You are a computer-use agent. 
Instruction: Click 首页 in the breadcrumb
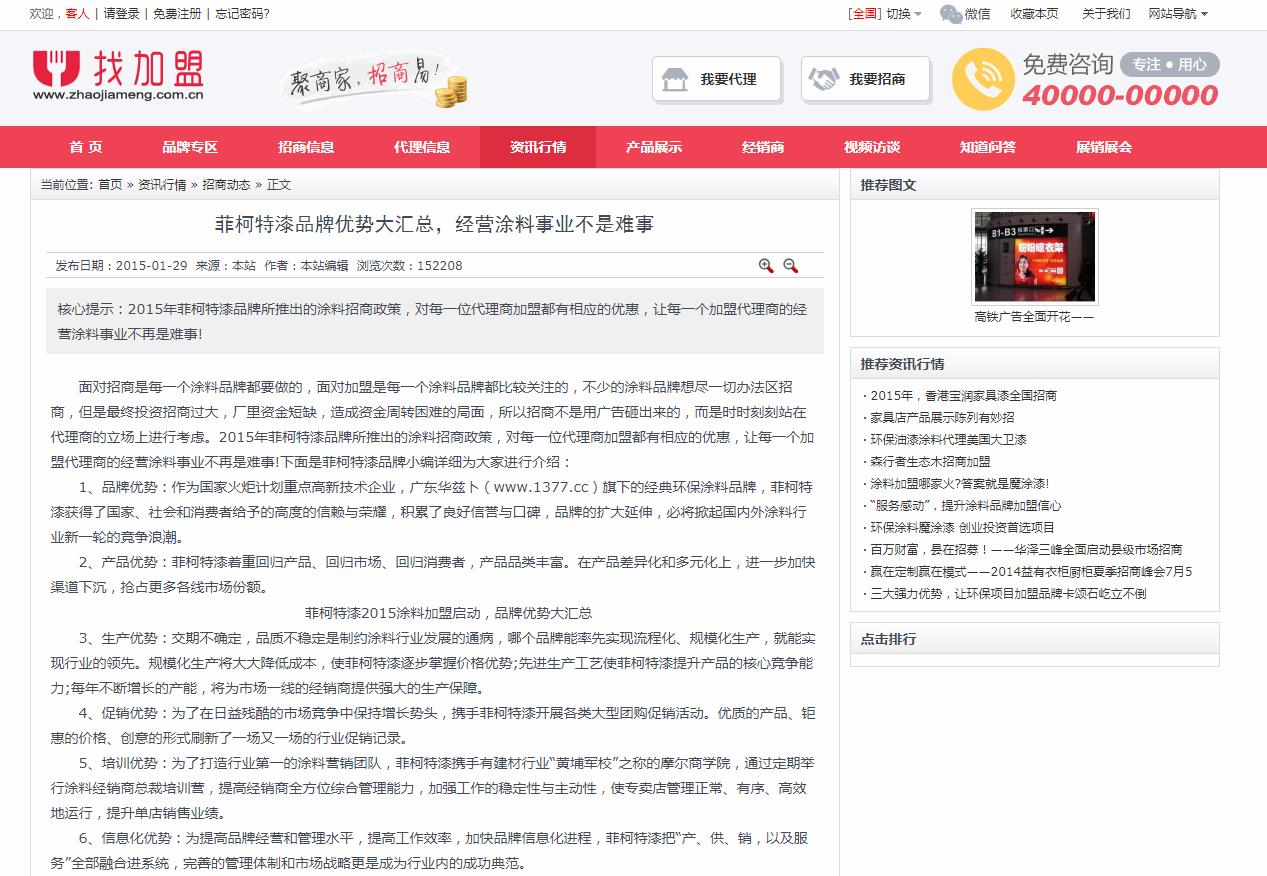pyautogui.click(x=110, y=185)
